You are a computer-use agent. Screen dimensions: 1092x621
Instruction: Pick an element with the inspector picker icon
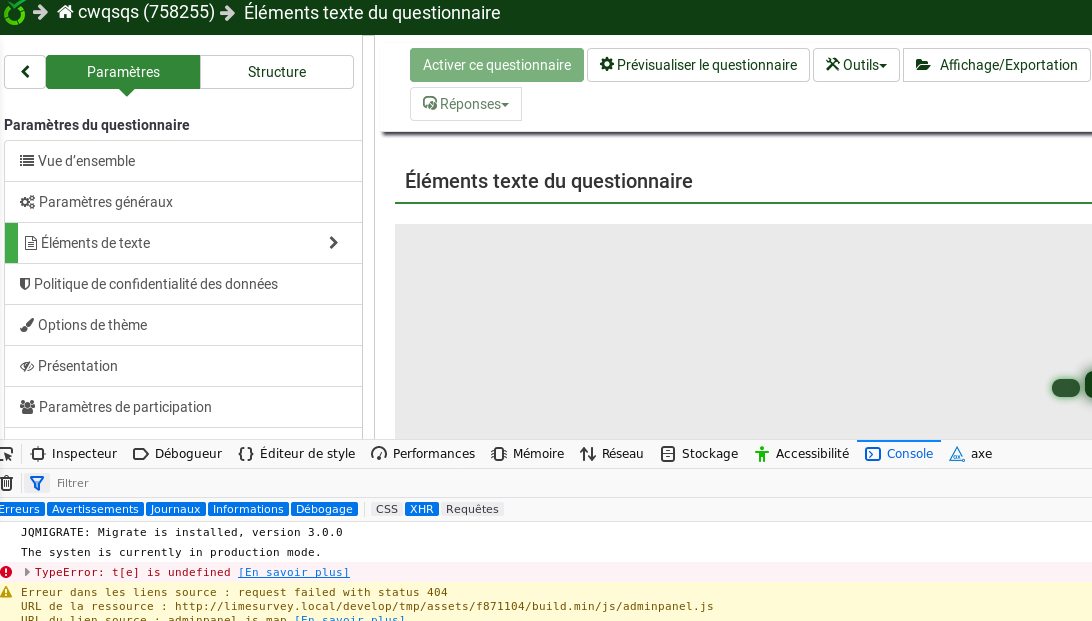6,454
